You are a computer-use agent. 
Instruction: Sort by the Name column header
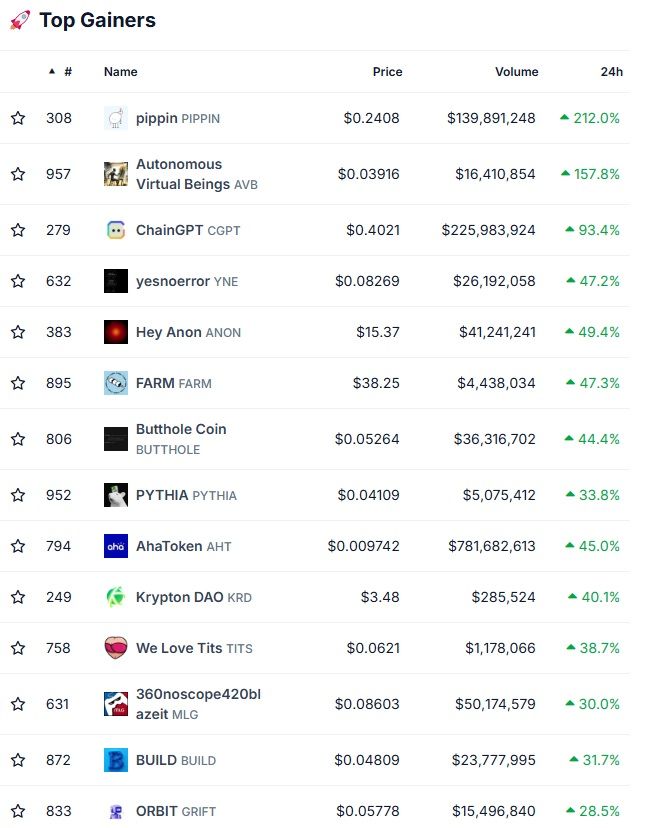tap(120, 72)
